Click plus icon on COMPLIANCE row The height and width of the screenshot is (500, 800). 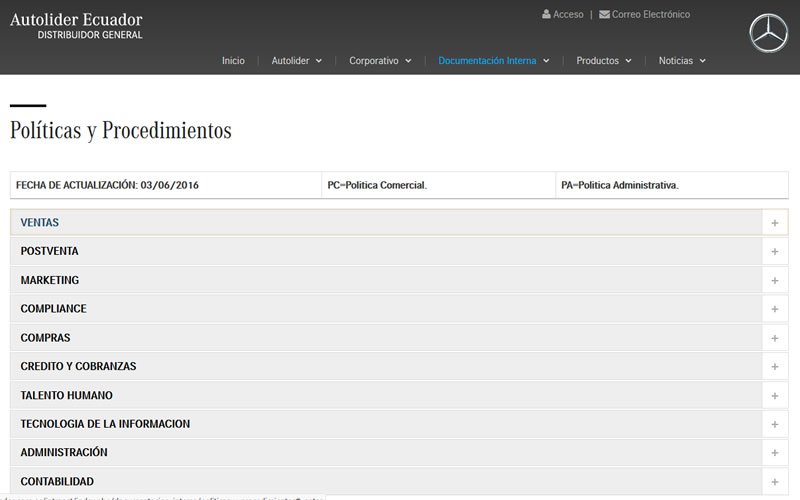[x=774, y=309]
